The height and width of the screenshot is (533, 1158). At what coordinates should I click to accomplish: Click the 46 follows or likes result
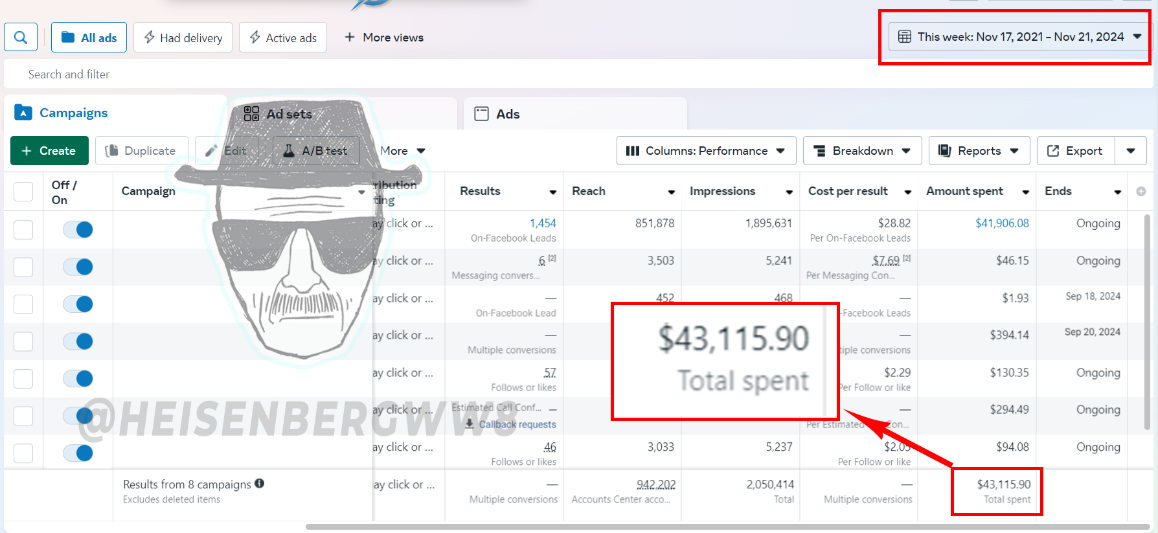pos(549,447)
